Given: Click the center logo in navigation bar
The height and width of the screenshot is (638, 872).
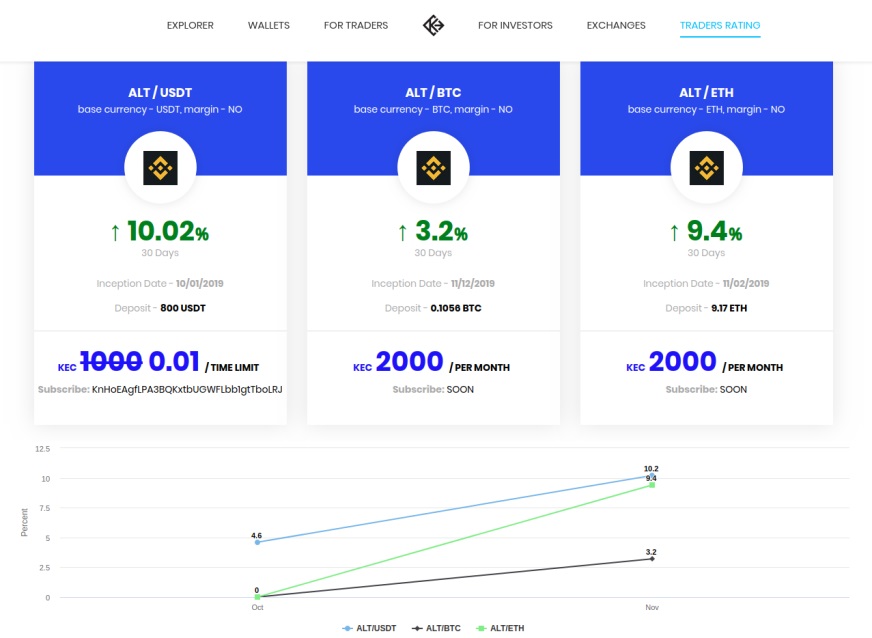Looking at the screenshot, I should point(433,26).
